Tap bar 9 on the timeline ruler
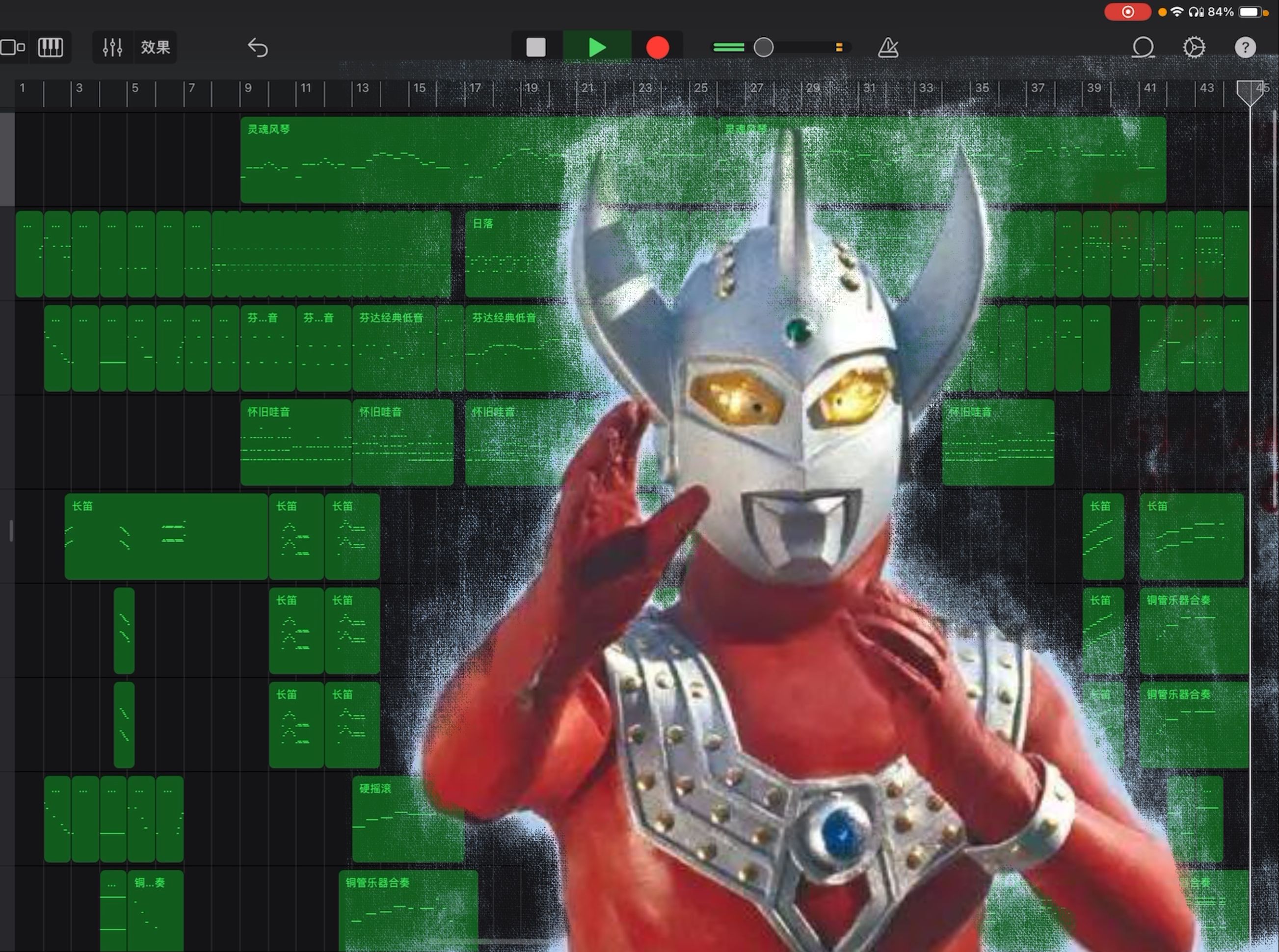 pyautogui.click(x=248, y=88)
